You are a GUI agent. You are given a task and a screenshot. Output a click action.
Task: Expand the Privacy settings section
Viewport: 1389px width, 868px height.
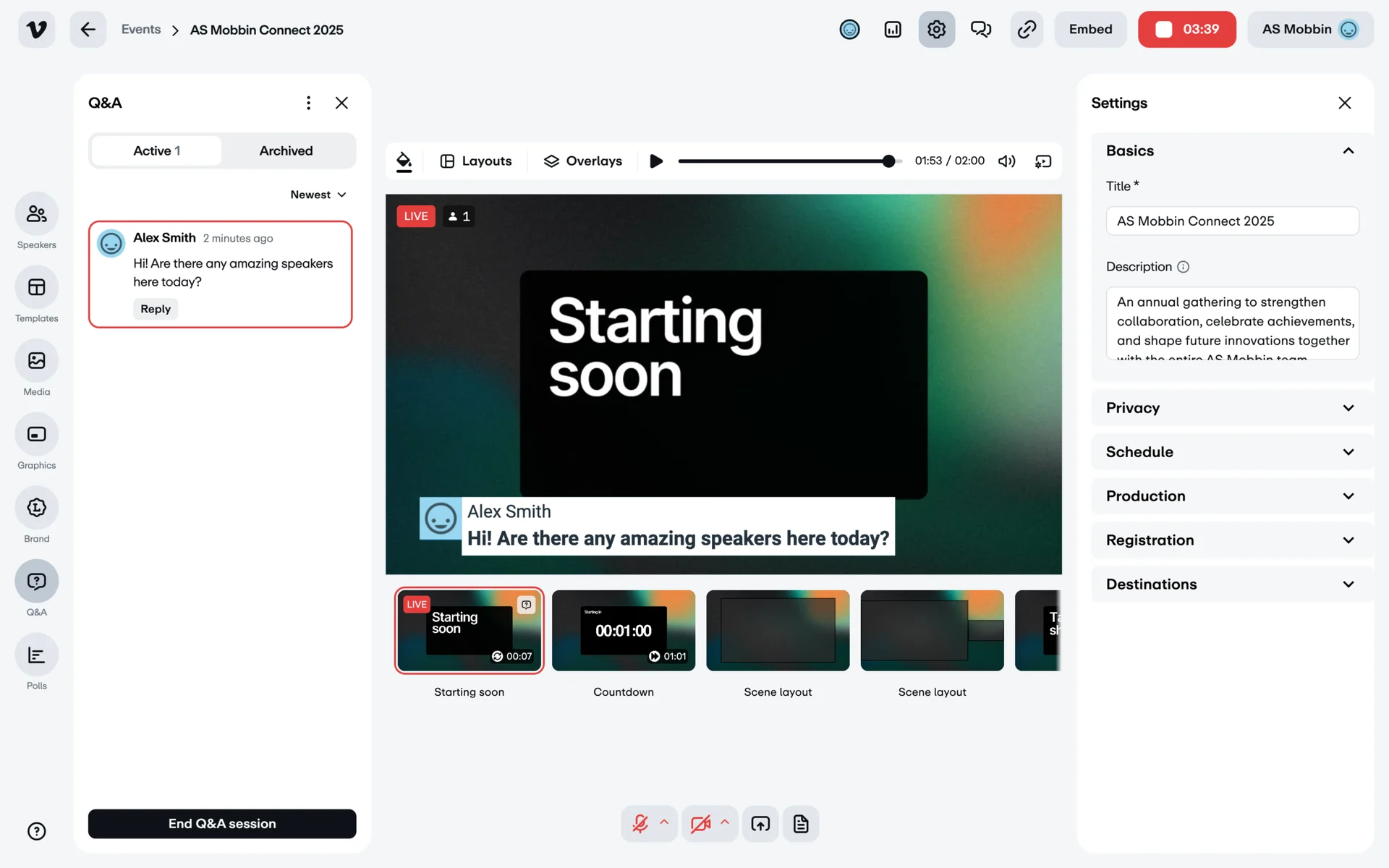pyautogui.click(x=1230, y=408)
